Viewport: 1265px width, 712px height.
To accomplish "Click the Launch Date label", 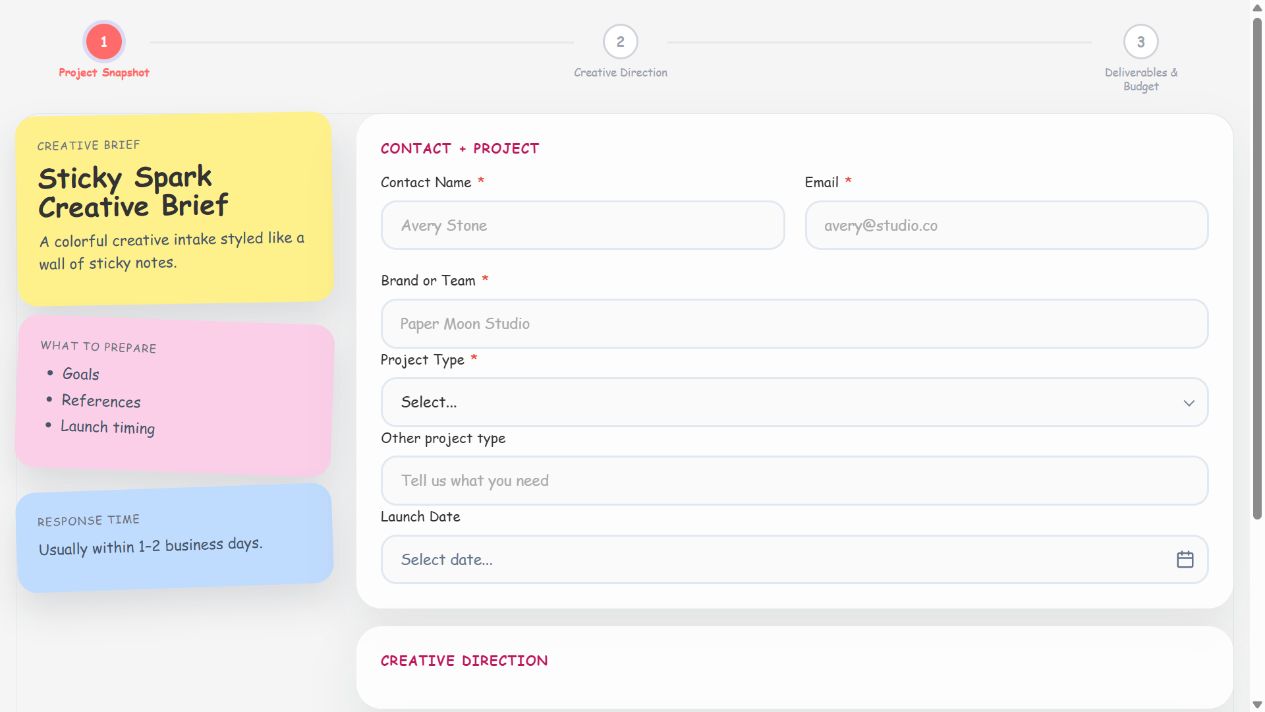I will tap(420, 516).
